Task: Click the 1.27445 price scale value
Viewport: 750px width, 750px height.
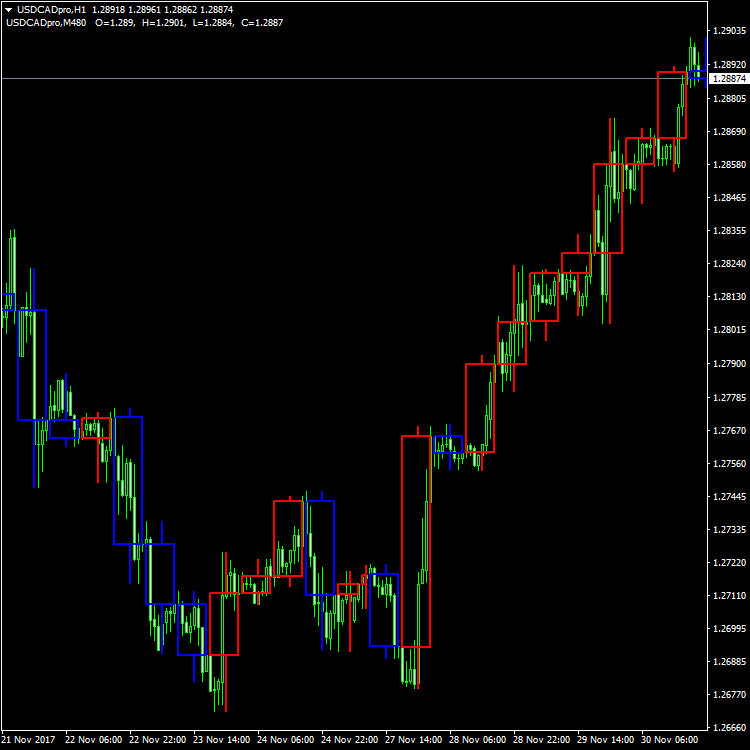Action: tap(729, 496)
